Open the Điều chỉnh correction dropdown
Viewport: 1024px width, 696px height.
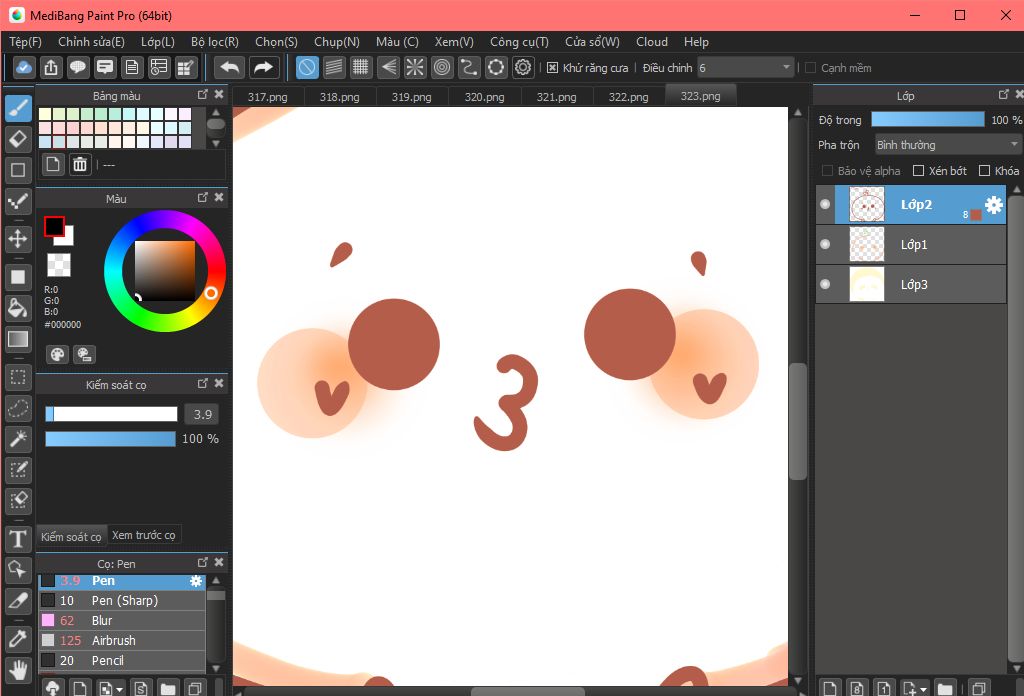(745, 68)
